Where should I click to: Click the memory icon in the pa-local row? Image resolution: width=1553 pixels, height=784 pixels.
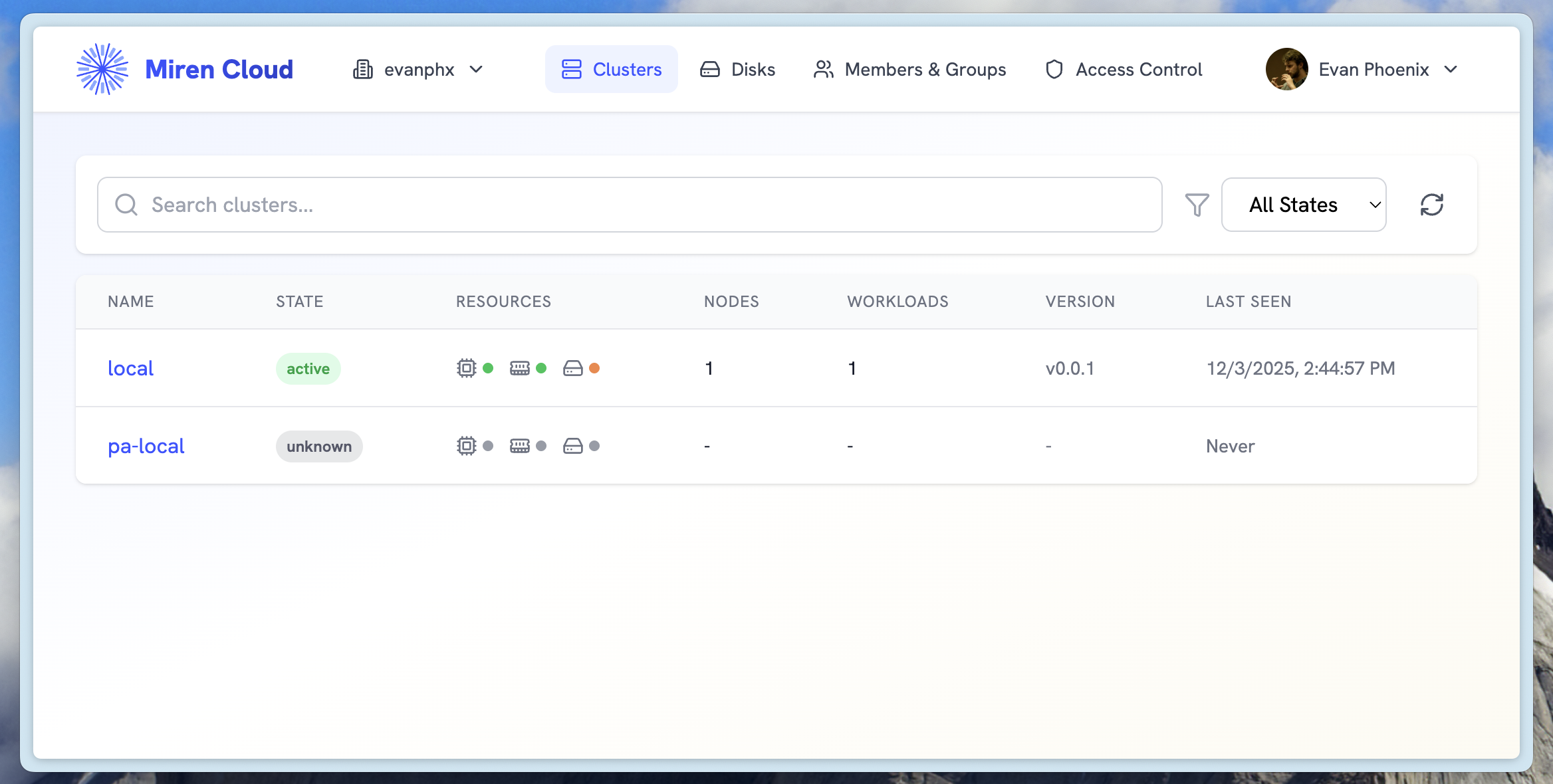pos(521,446)
